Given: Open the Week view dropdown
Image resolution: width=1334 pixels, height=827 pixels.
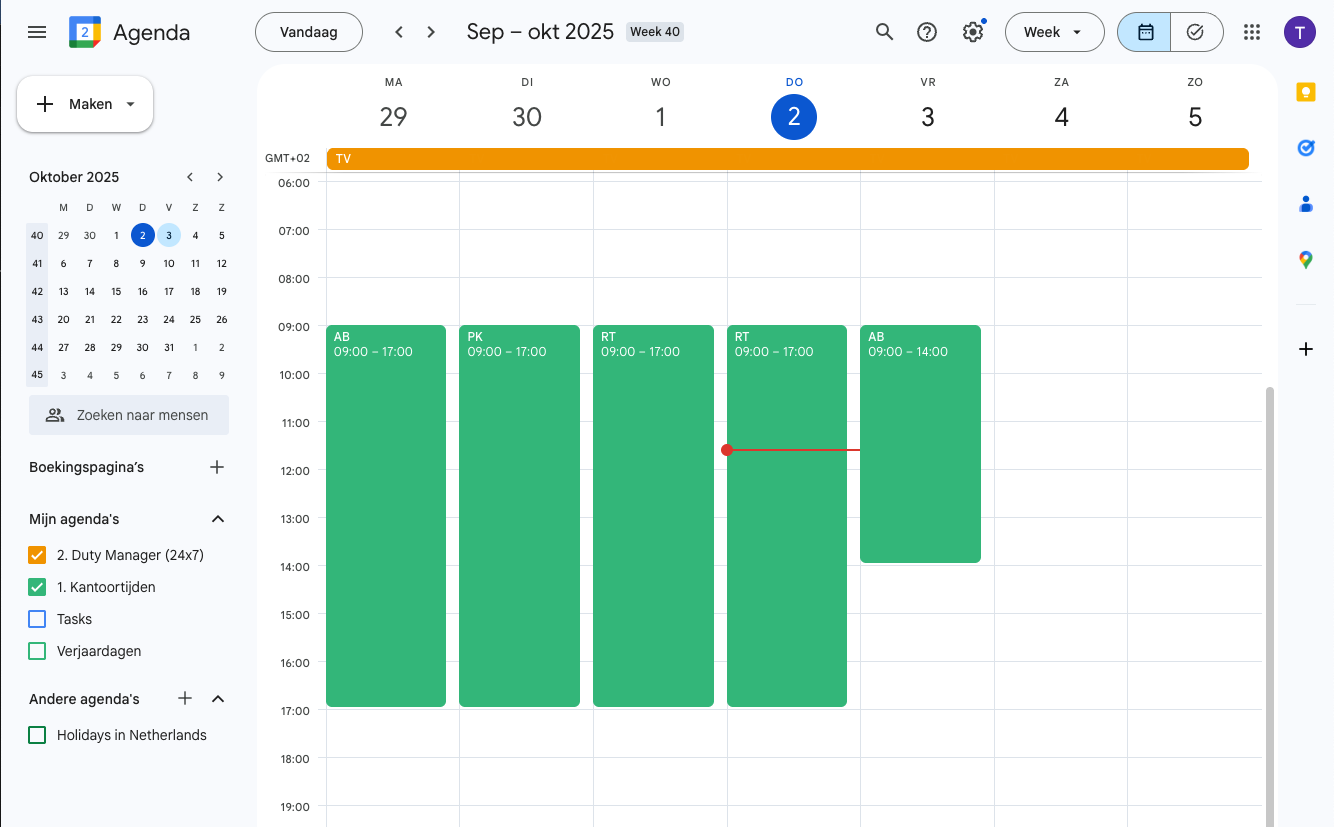Looking at the screenshot, I should [x=1053, y=32].
